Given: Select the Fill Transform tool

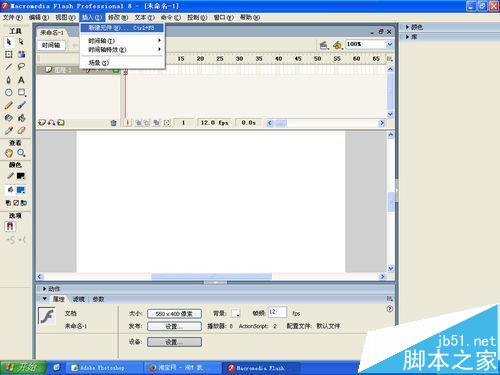Looking at the screenshot, I should [x=21, y=54].
